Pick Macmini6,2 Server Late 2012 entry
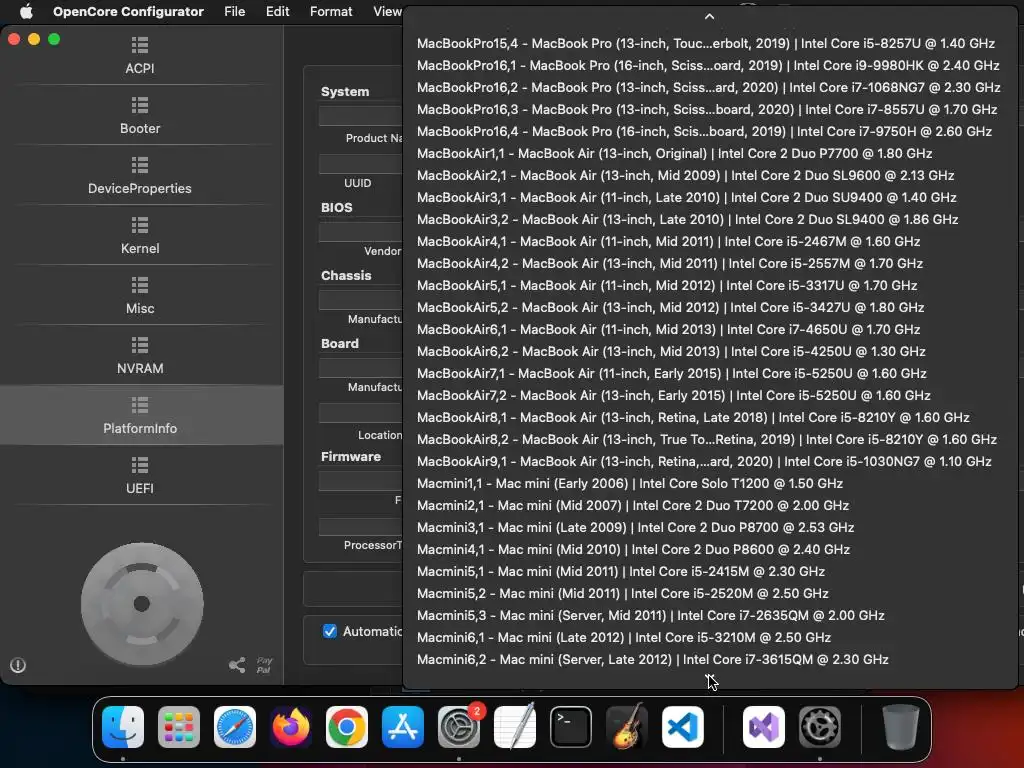Screen dimensions: 1024x768 coord(710,659)
